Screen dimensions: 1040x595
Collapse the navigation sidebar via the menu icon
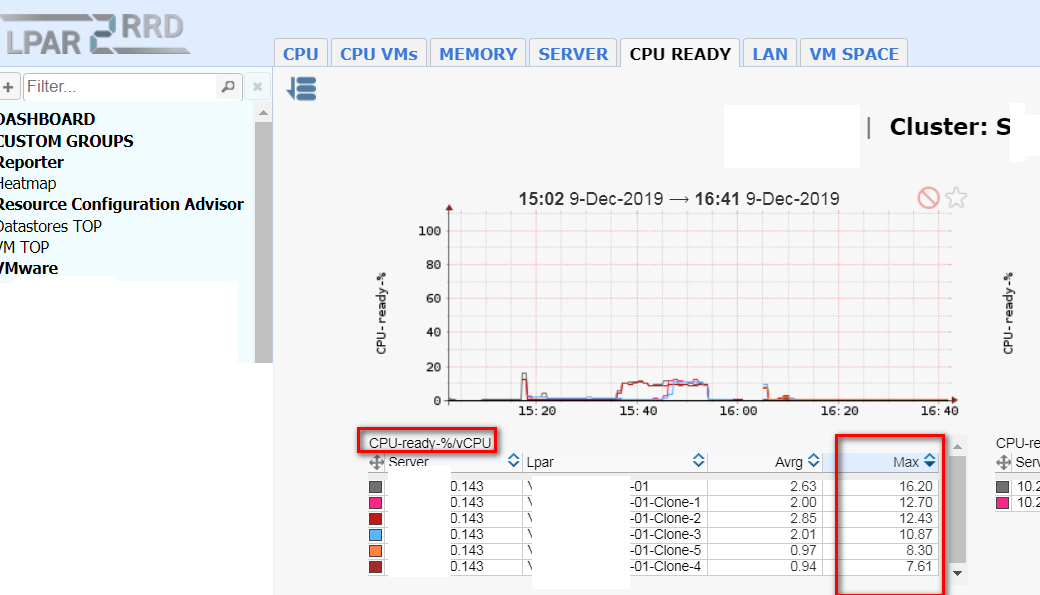click(x=302, y=89)
